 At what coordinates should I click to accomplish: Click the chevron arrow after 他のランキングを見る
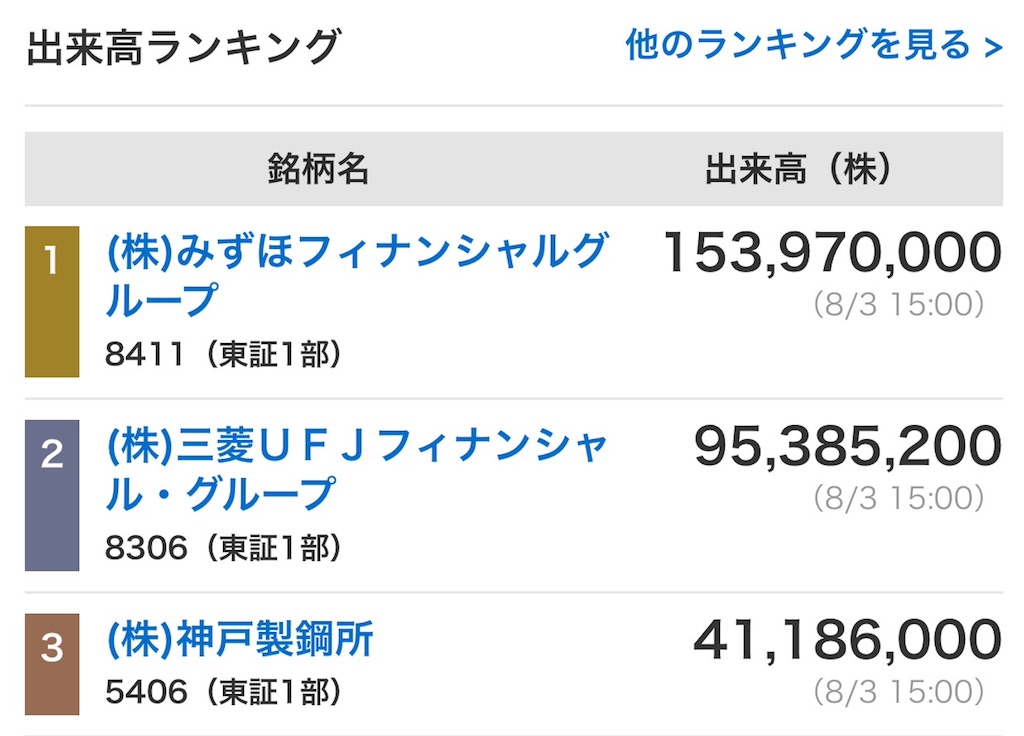[x=993, y=48]
